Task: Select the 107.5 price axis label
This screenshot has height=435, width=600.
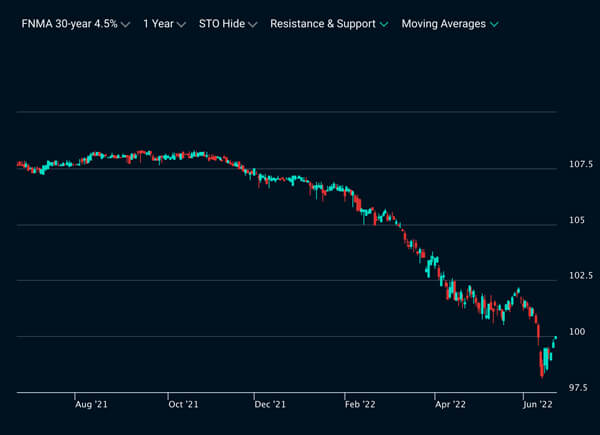Action: pyautogui.click(x=580, y=164)
